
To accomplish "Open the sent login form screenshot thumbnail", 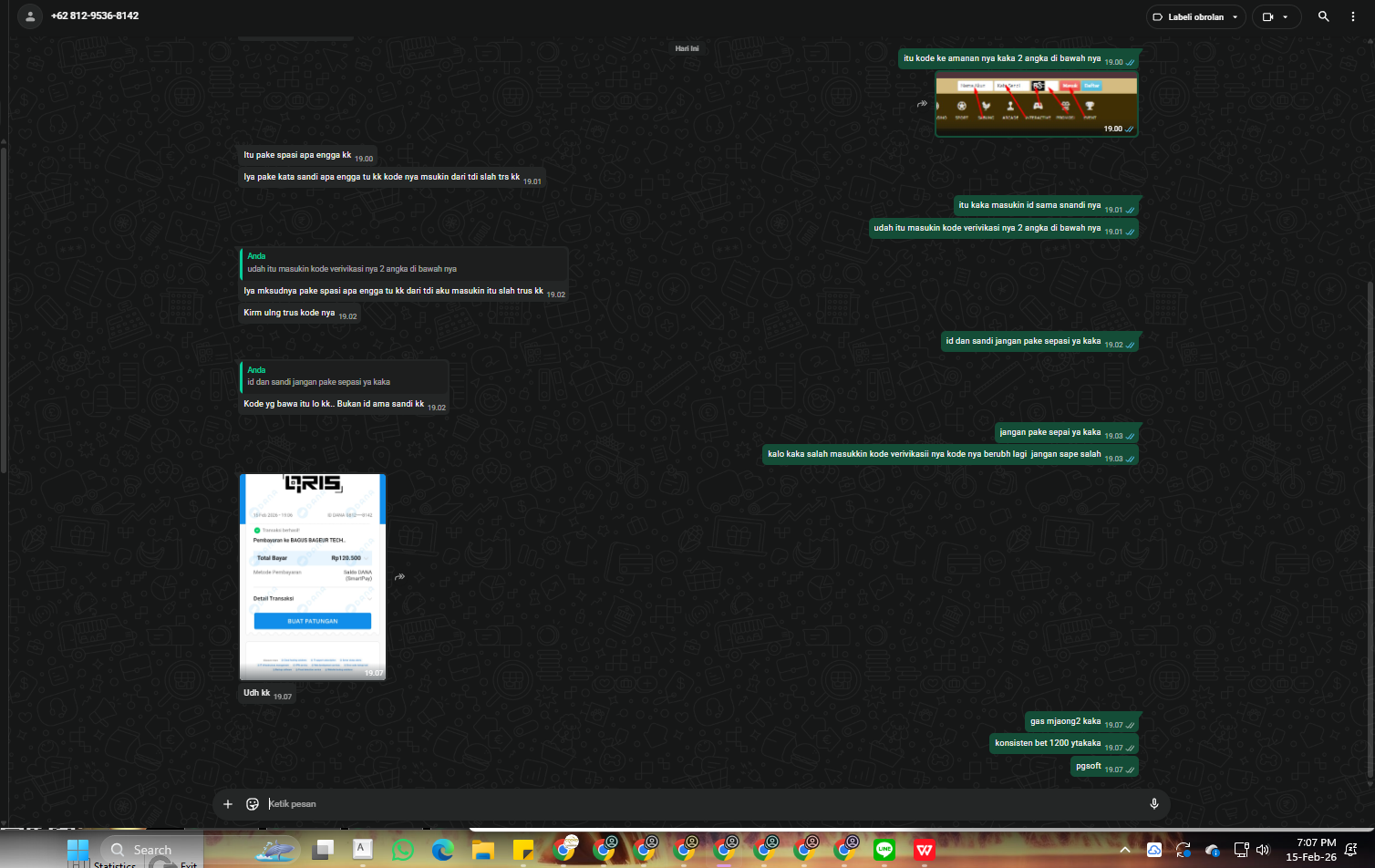I will pyautogui.click(x=1037, y=104).
